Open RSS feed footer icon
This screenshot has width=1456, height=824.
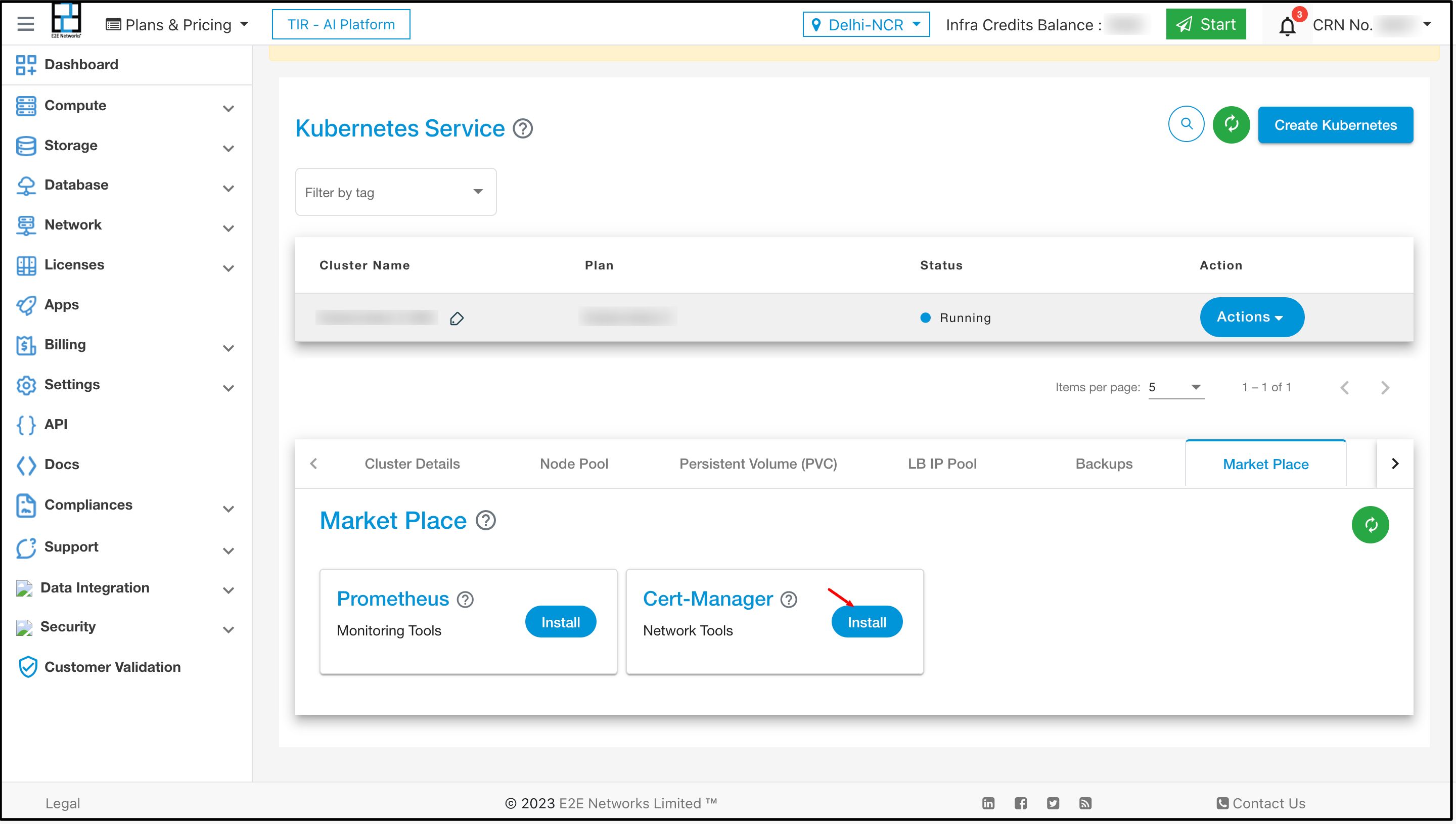[1085, 803]
